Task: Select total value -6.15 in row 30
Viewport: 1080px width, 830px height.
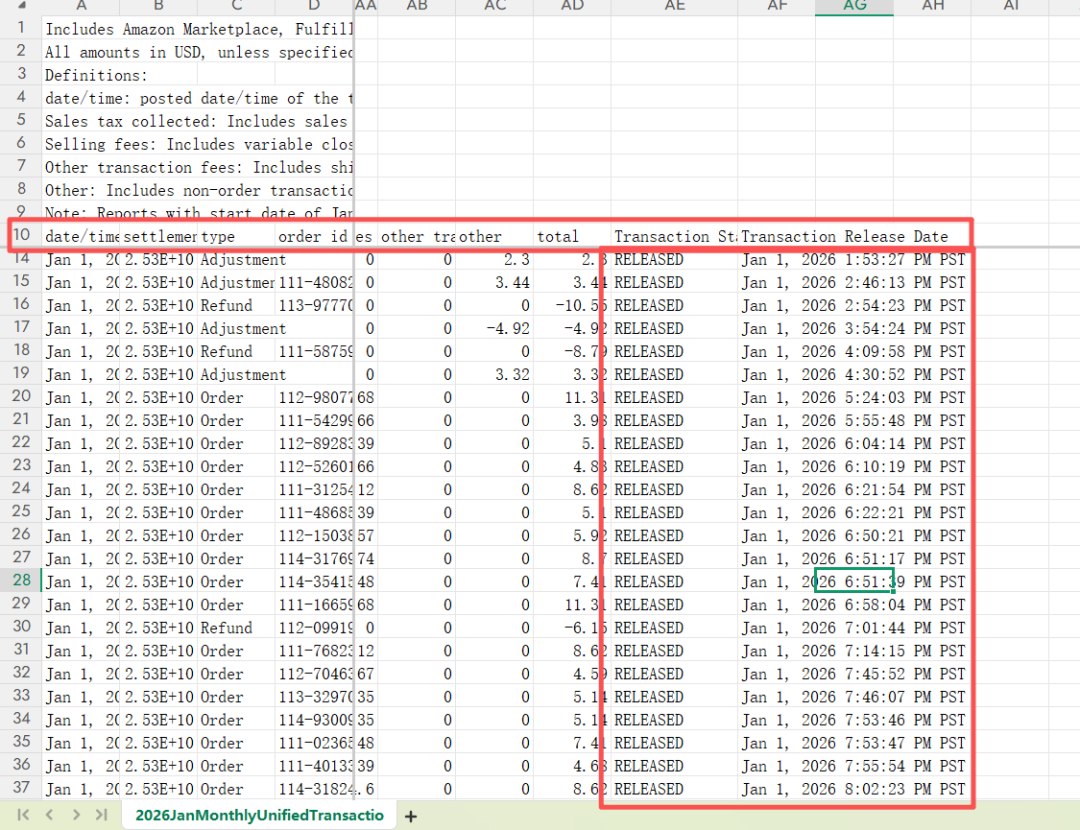Action: (x=572, y=628)
